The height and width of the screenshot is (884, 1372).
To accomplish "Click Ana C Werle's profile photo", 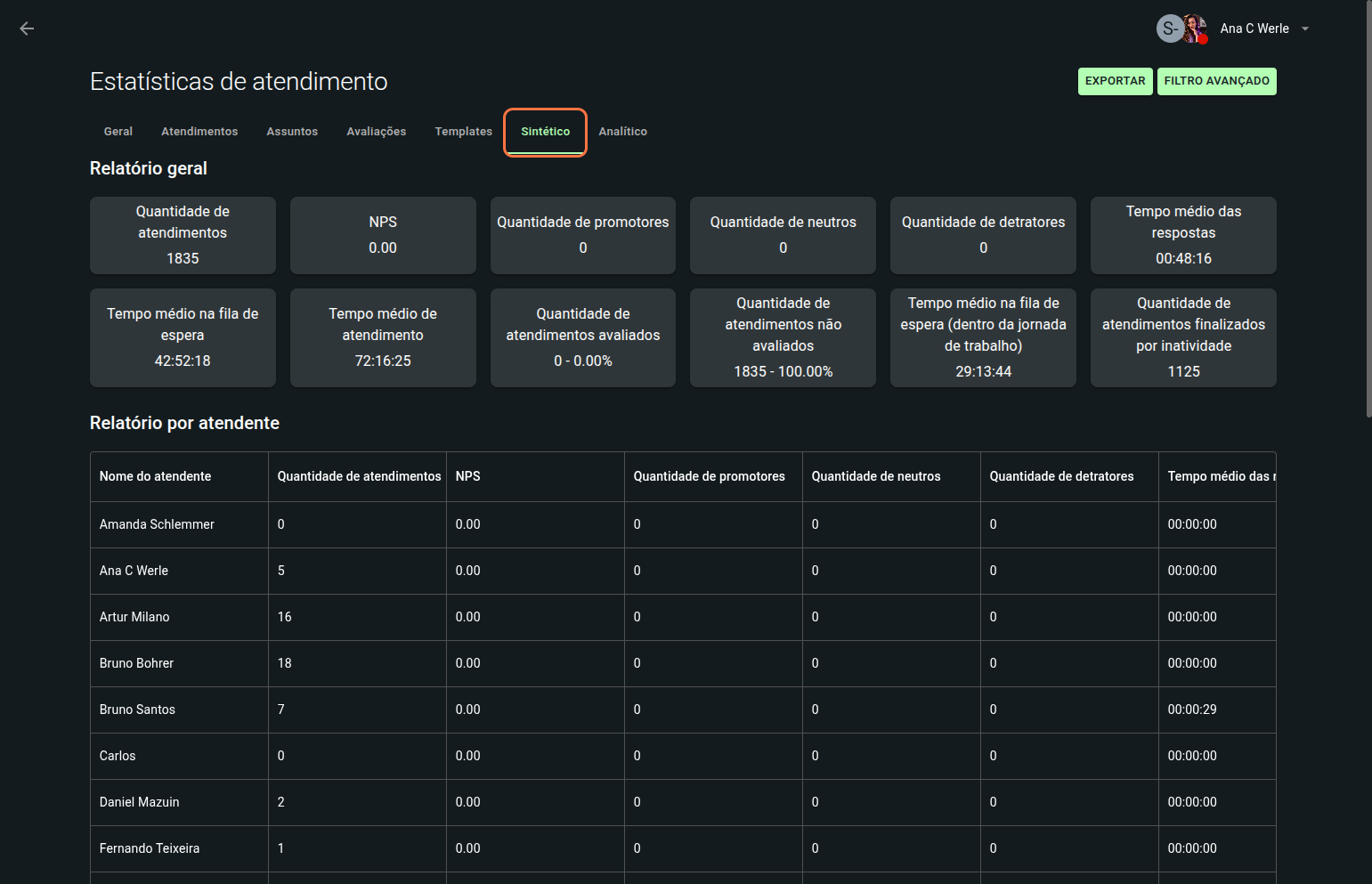I will (1195, 28).
